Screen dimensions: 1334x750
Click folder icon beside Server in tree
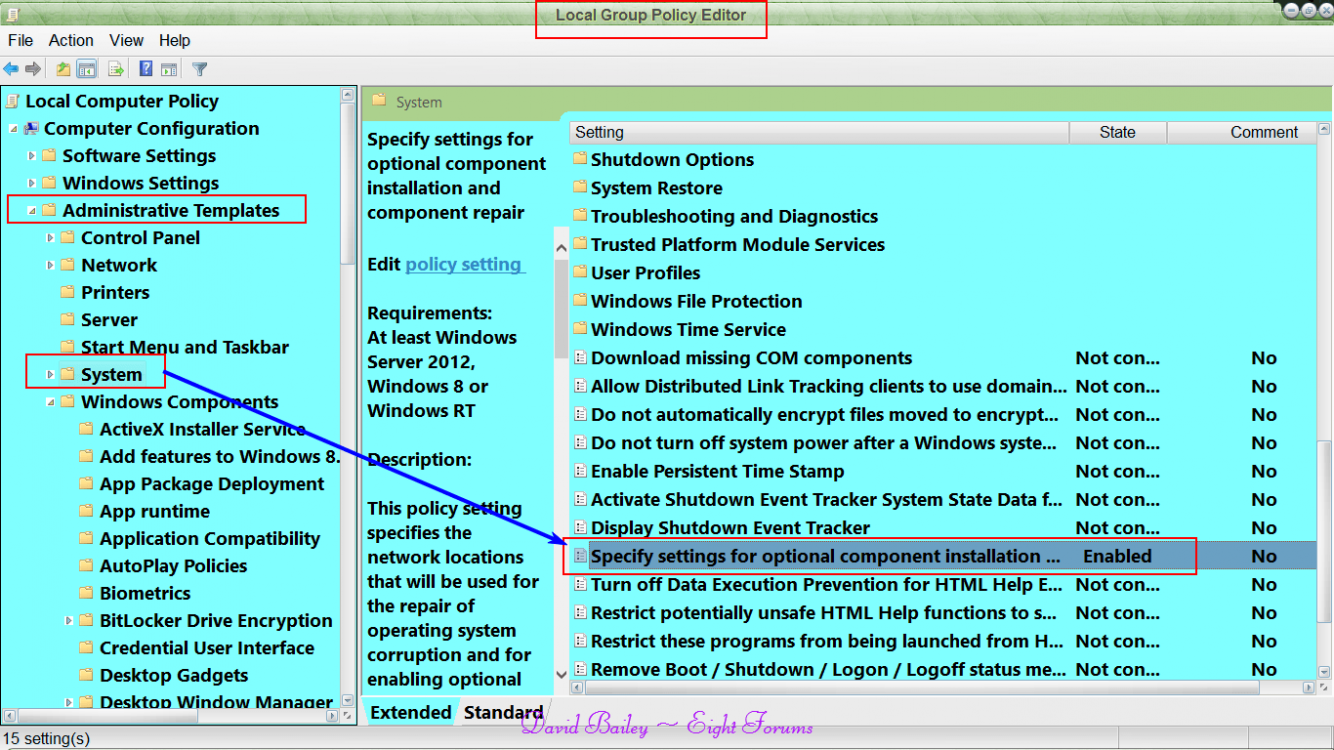[x=68, y=320]
